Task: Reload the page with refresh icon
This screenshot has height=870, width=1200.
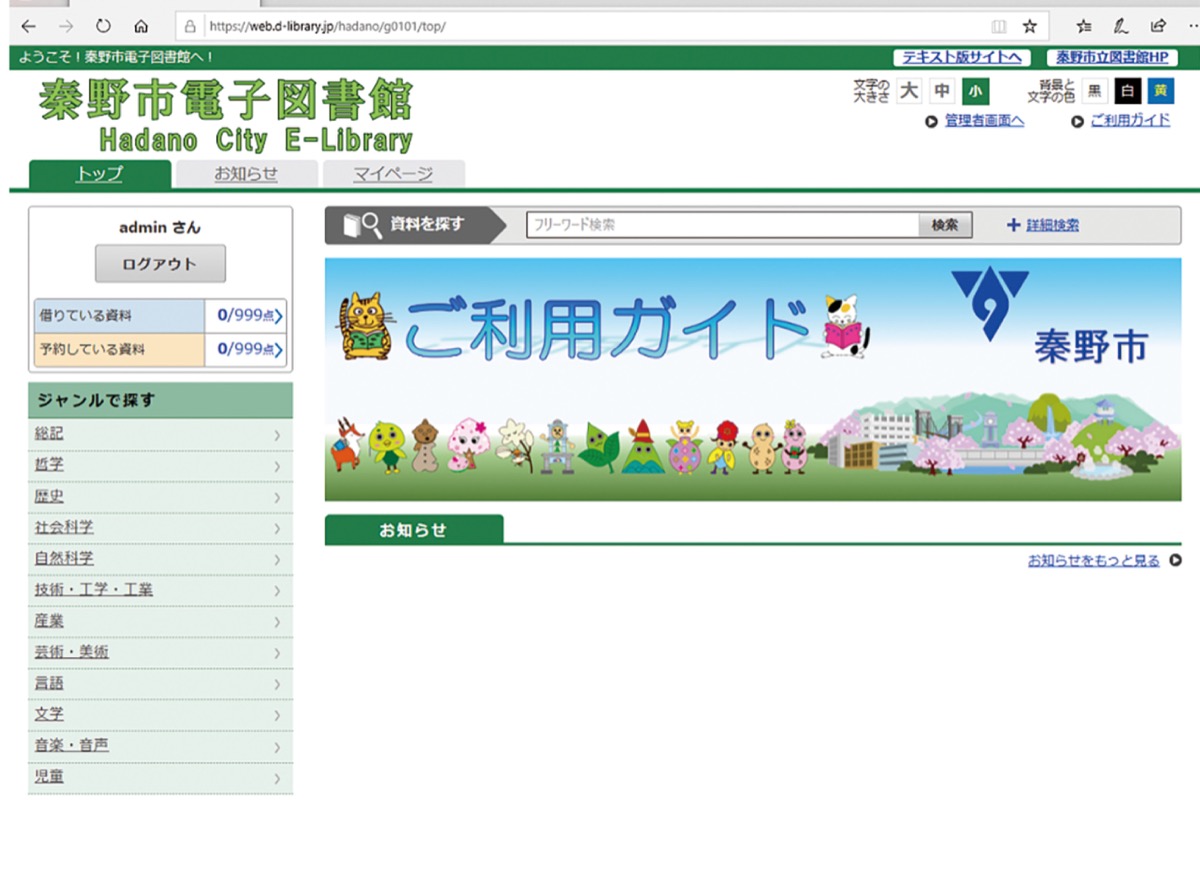Action: point(103,26)
